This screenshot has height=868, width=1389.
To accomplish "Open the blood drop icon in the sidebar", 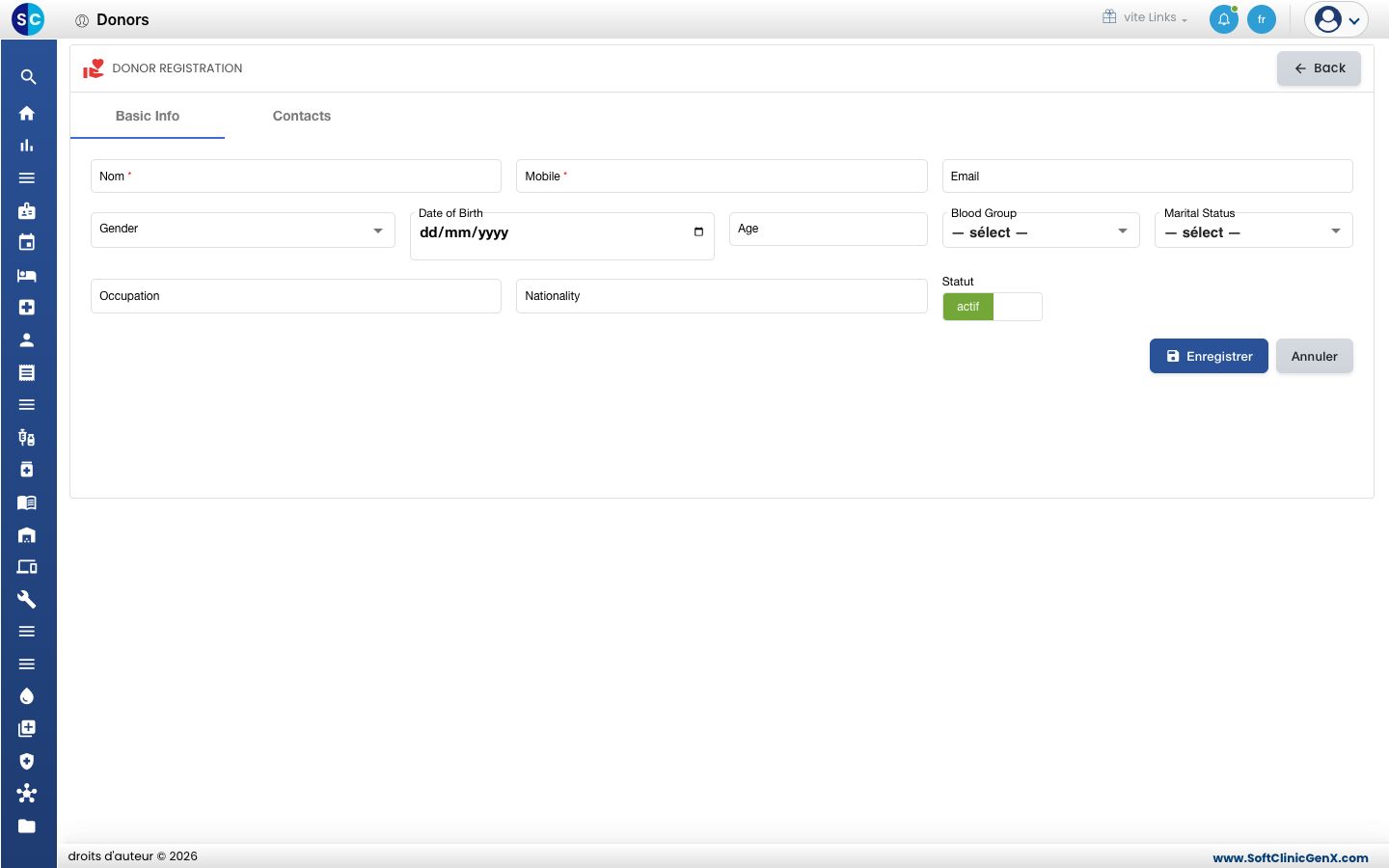I will click(27, 696).
